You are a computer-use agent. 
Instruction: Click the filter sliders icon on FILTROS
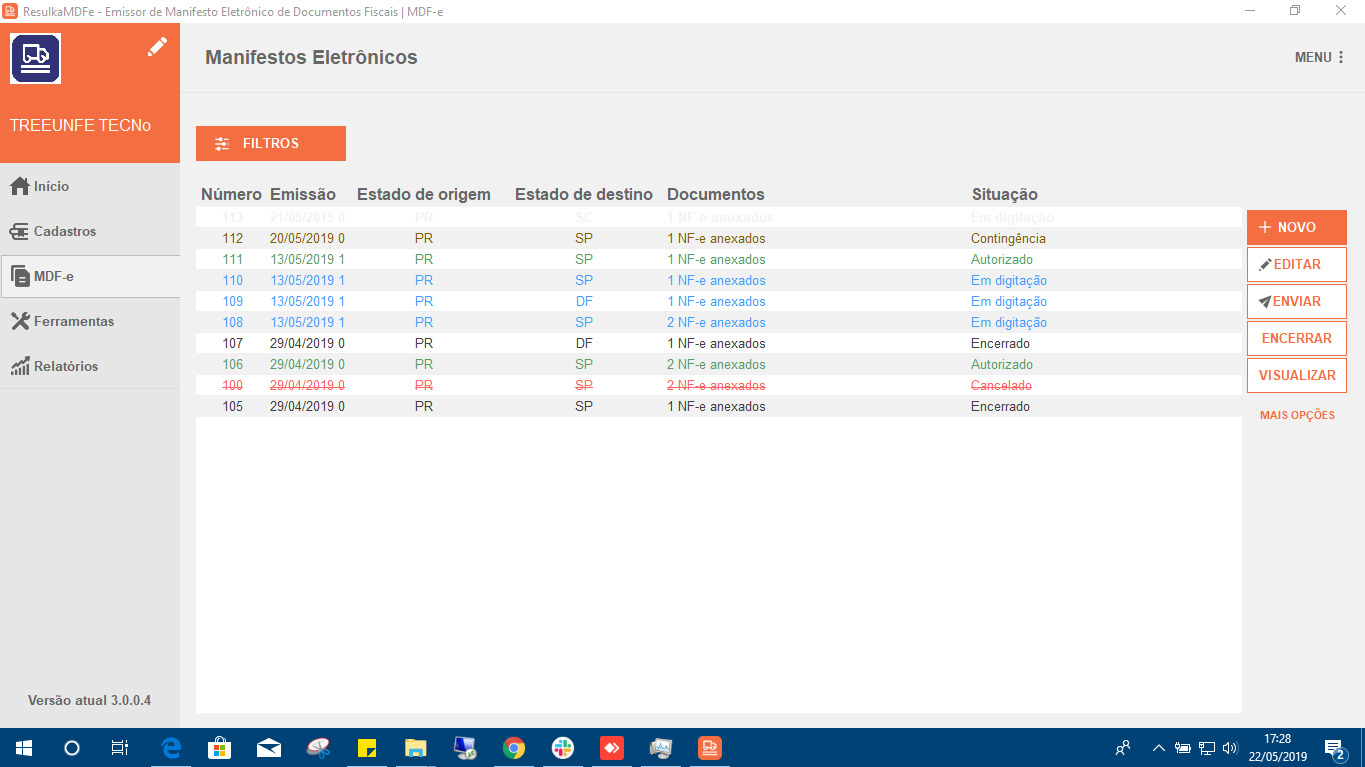(x=221, y=143)
